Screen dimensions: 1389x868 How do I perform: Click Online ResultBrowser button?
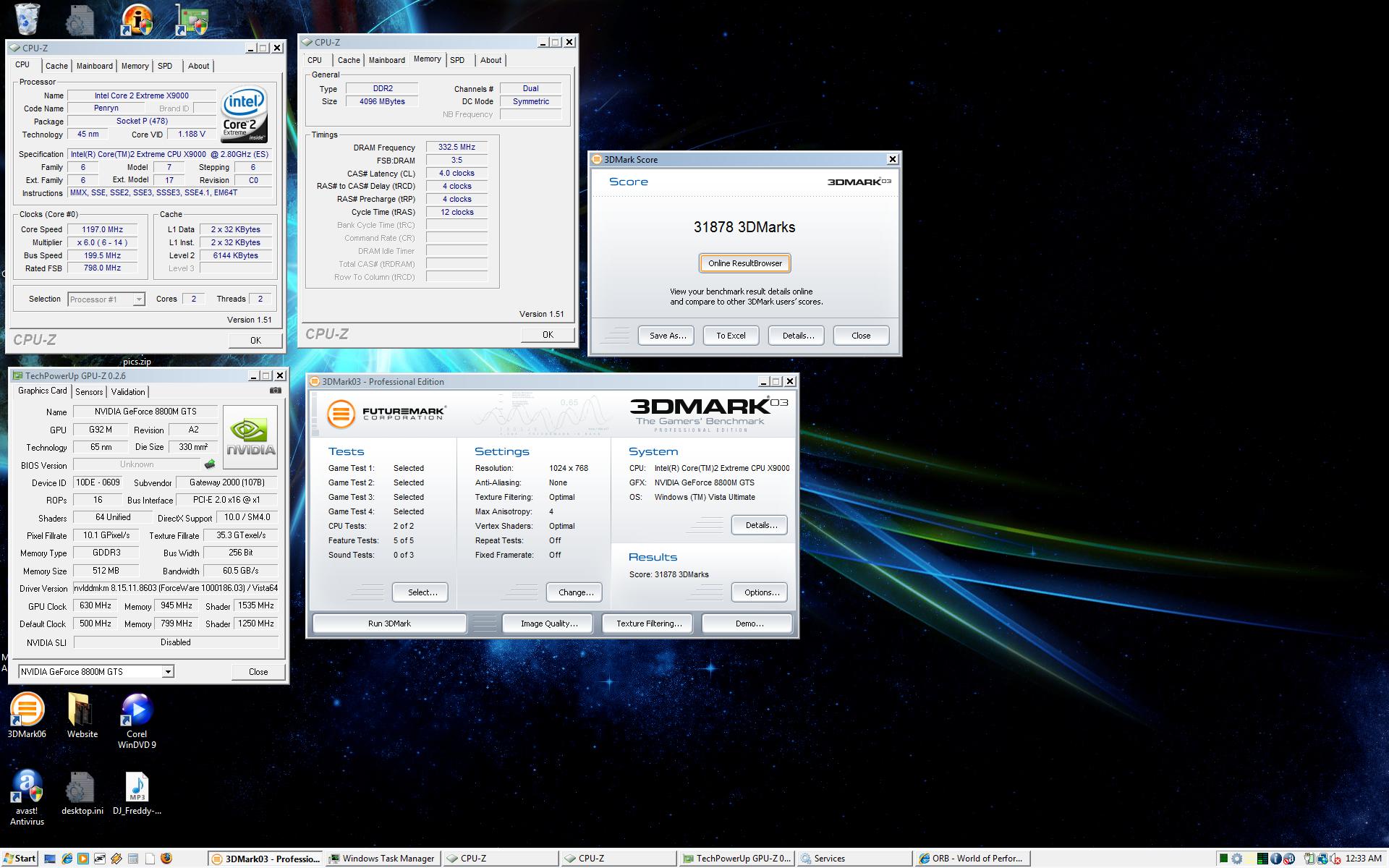click(x=744, y=263)
